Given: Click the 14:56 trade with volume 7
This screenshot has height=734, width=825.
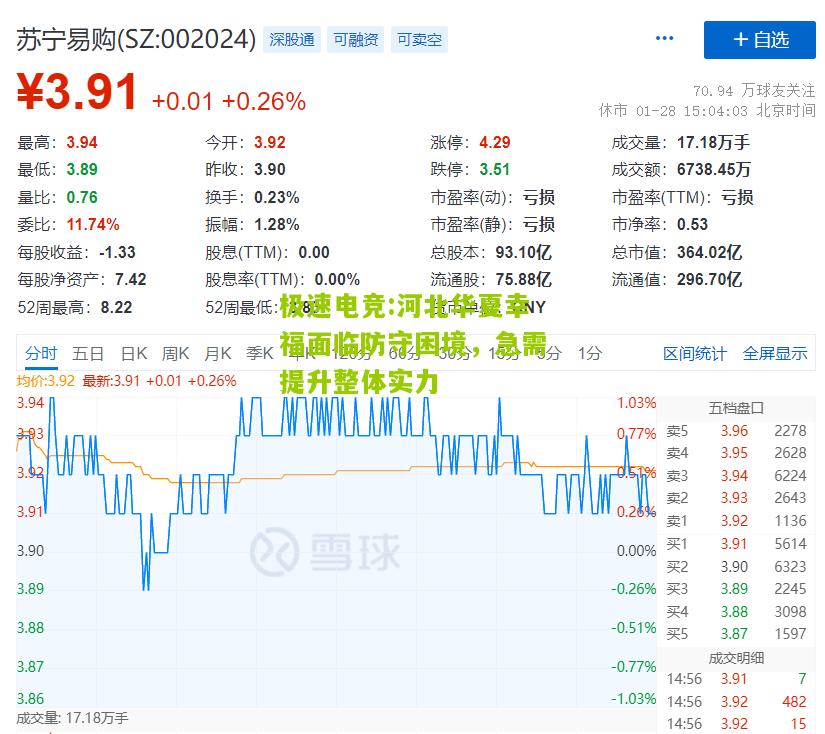Looking at the screenshot, I should [x=736, y=679].
